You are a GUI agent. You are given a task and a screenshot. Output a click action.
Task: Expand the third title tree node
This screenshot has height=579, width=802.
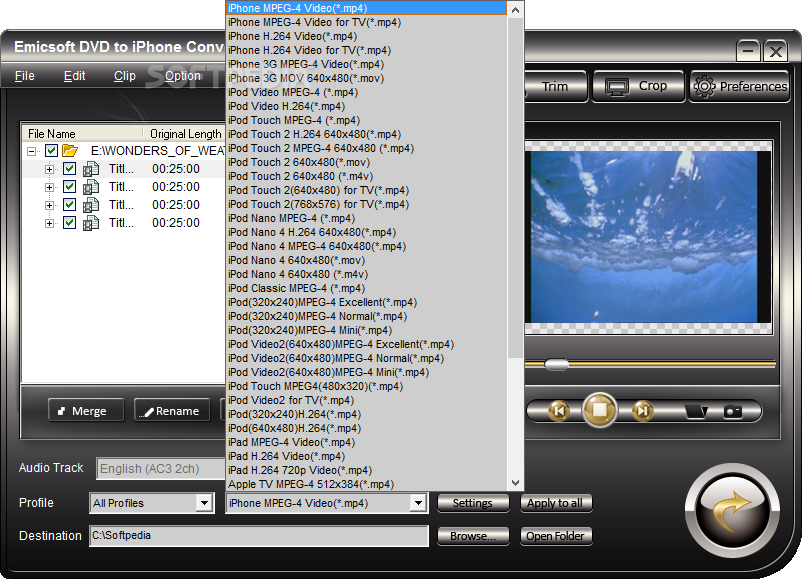50,205
